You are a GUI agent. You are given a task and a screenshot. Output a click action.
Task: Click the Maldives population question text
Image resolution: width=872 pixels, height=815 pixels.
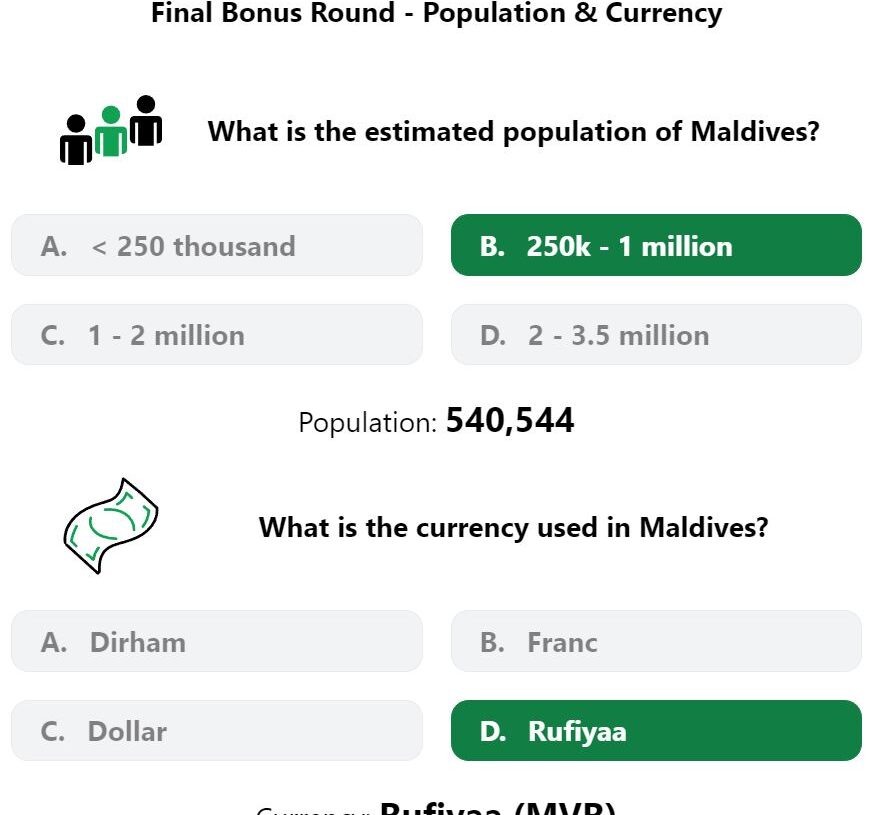pos(513,132)
